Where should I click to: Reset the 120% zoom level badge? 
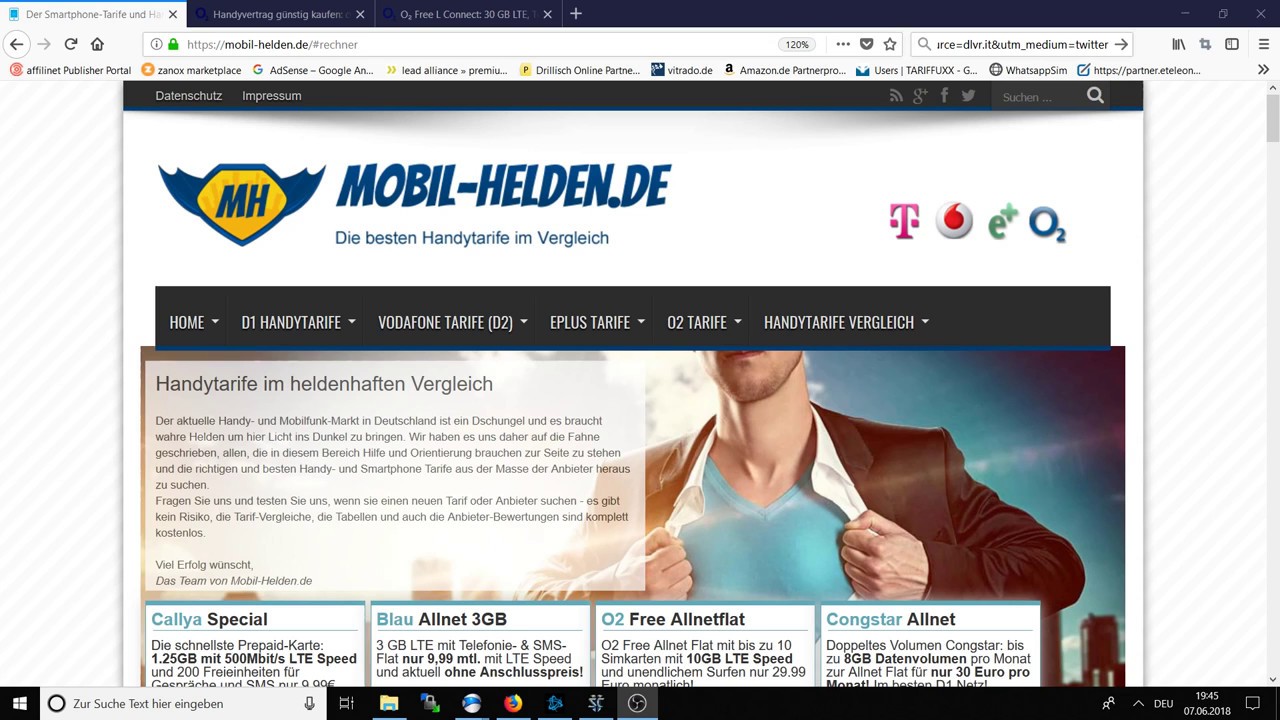pos(796,44)
